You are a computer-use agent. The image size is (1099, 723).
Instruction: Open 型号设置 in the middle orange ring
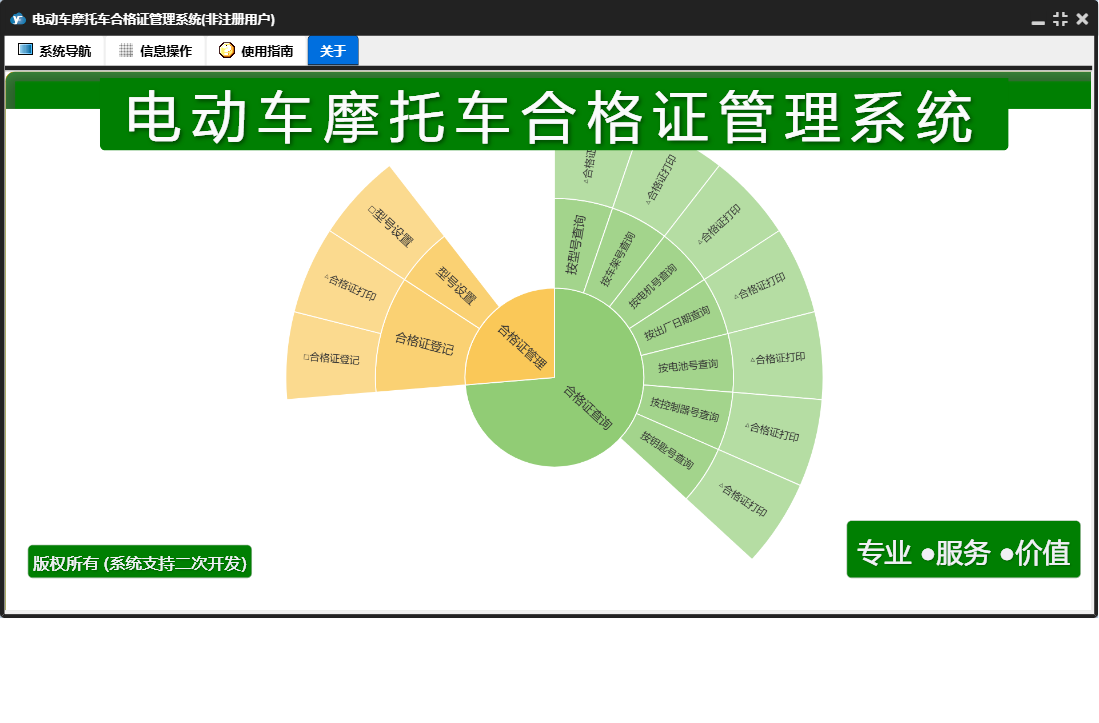click(456, 285)
